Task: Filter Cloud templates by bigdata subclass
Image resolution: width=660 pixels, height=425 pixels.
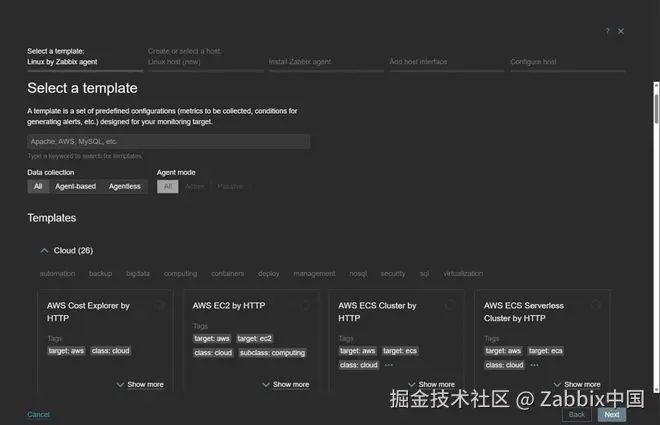Action: coord(138,274)
